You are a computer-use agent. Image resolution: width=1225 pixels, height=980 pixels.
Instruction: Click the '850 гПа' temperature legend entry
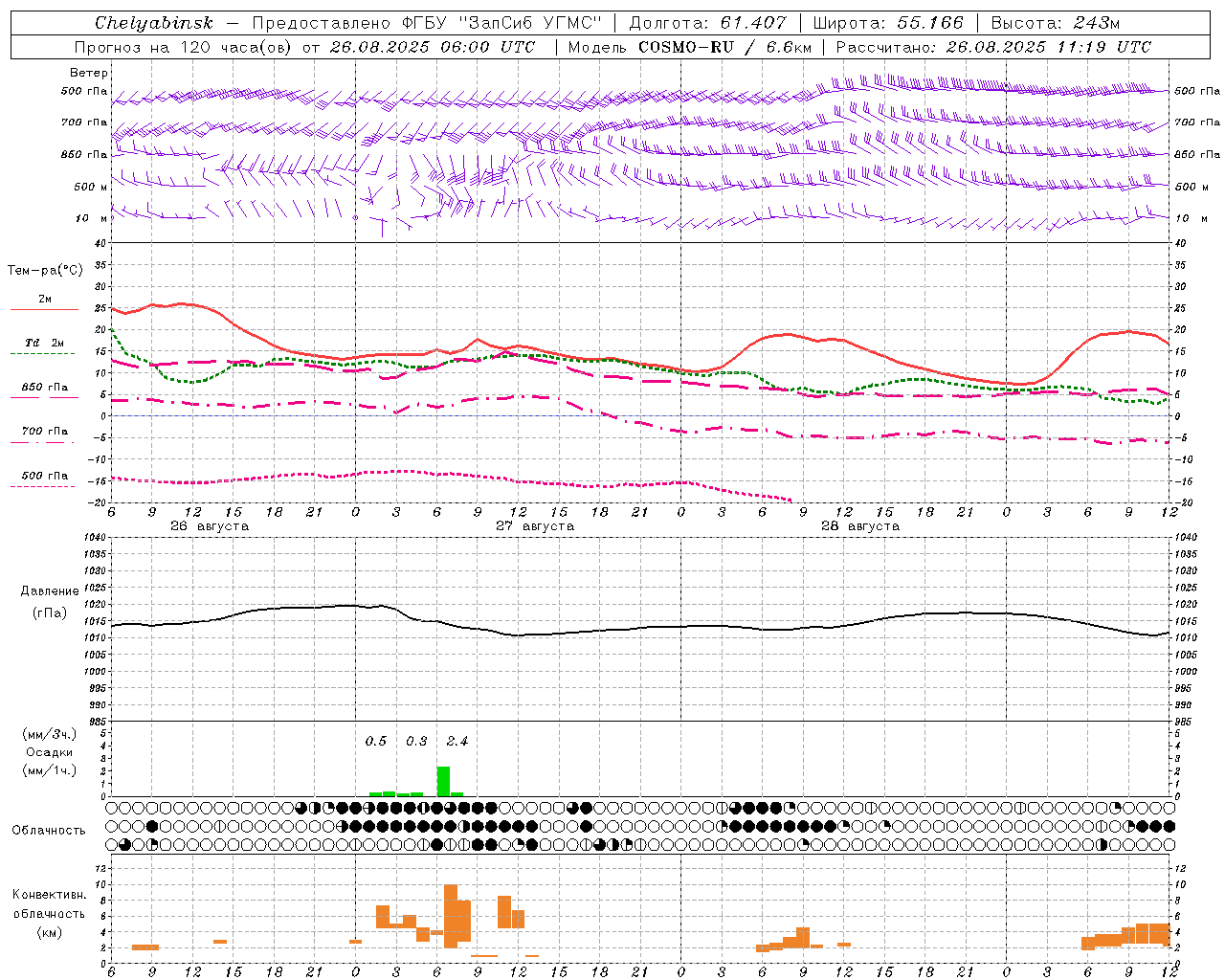click(44, 388)
